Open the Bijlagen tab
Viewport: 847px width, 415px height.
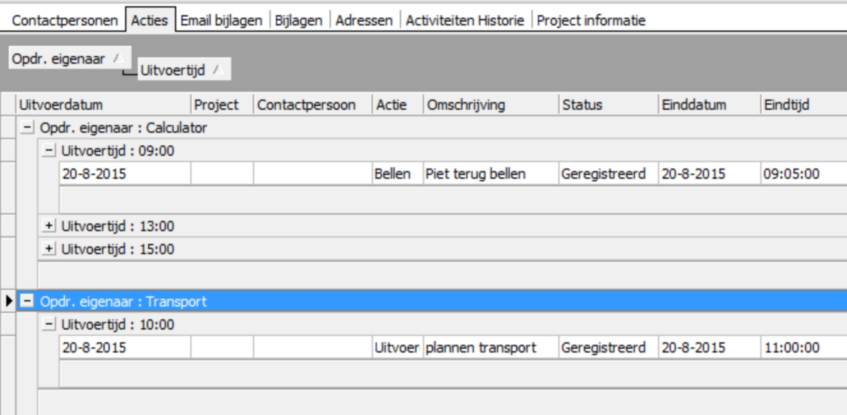click(299, 20)
